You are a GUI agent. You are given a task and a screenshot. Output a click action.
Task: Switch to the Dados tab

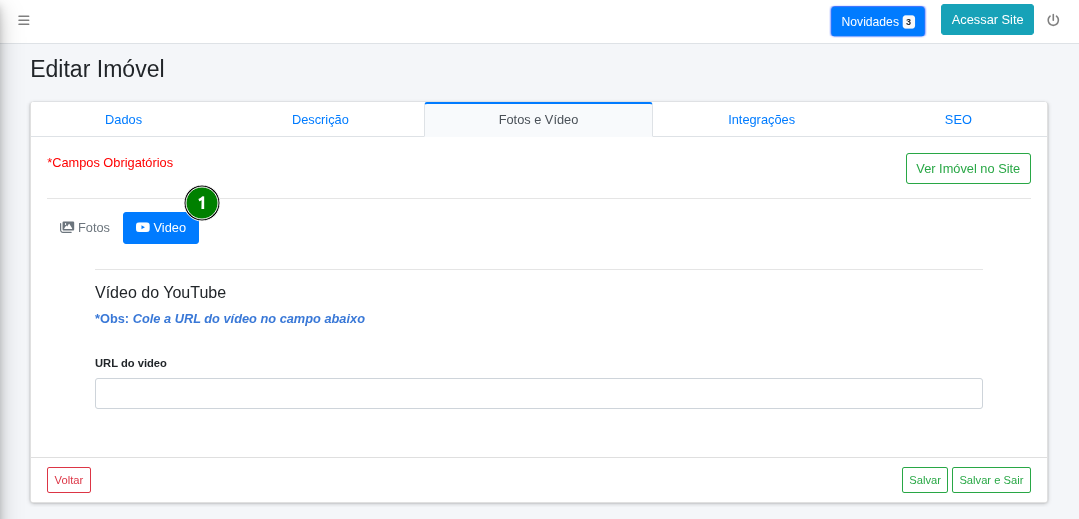[x=123, y=120]
